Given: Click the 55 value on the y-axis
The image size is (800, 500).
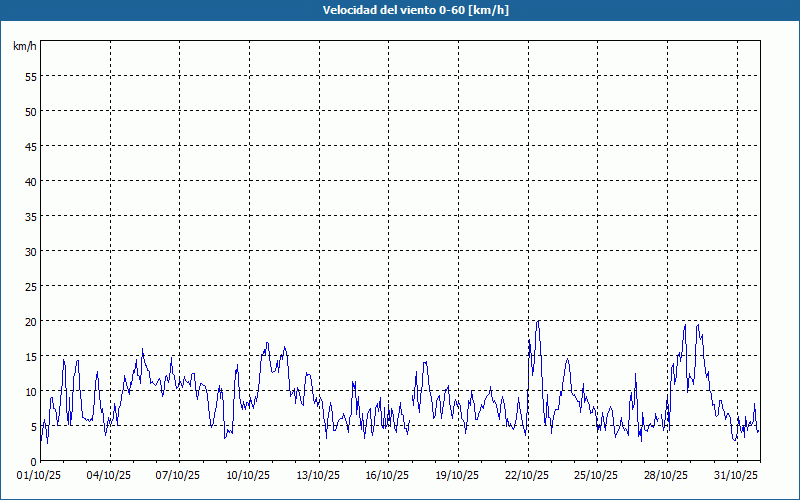Looking at the screenshot, I should [x=31, y=76].
